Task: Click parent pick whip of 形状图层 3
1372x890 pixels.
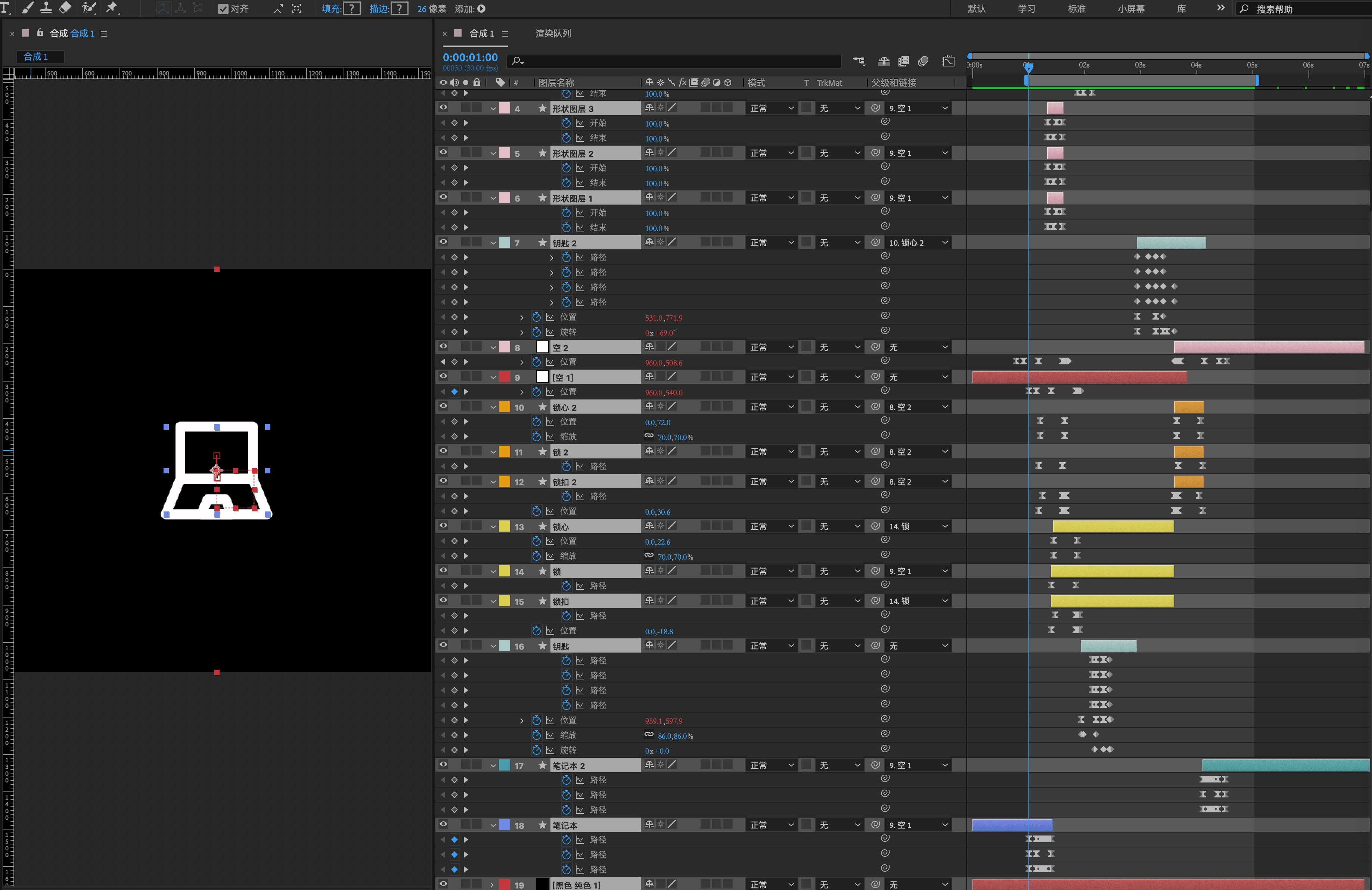Action: (x=875, y=108)
